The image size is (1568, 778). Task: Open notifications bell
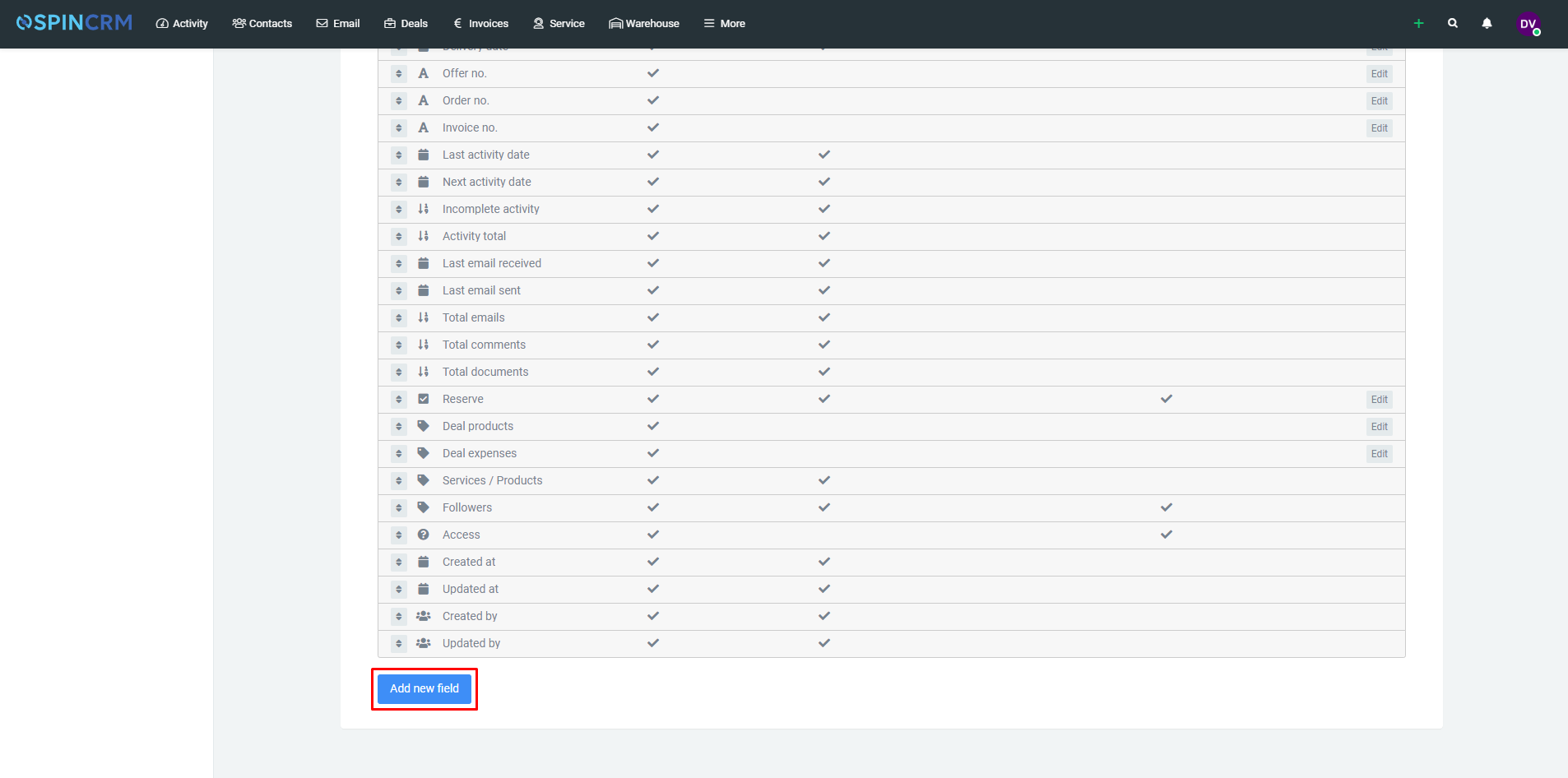[x=1487, y=24]
